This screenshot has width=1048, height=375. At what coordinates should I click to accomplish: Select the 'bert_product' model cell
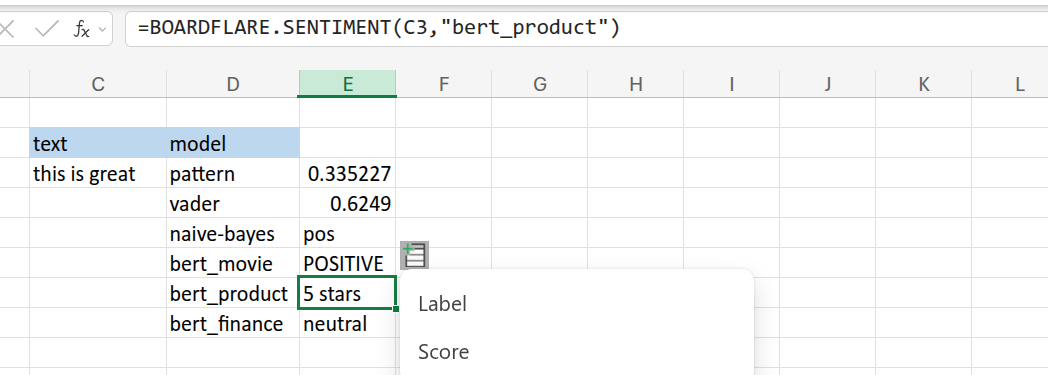(233, 293)
